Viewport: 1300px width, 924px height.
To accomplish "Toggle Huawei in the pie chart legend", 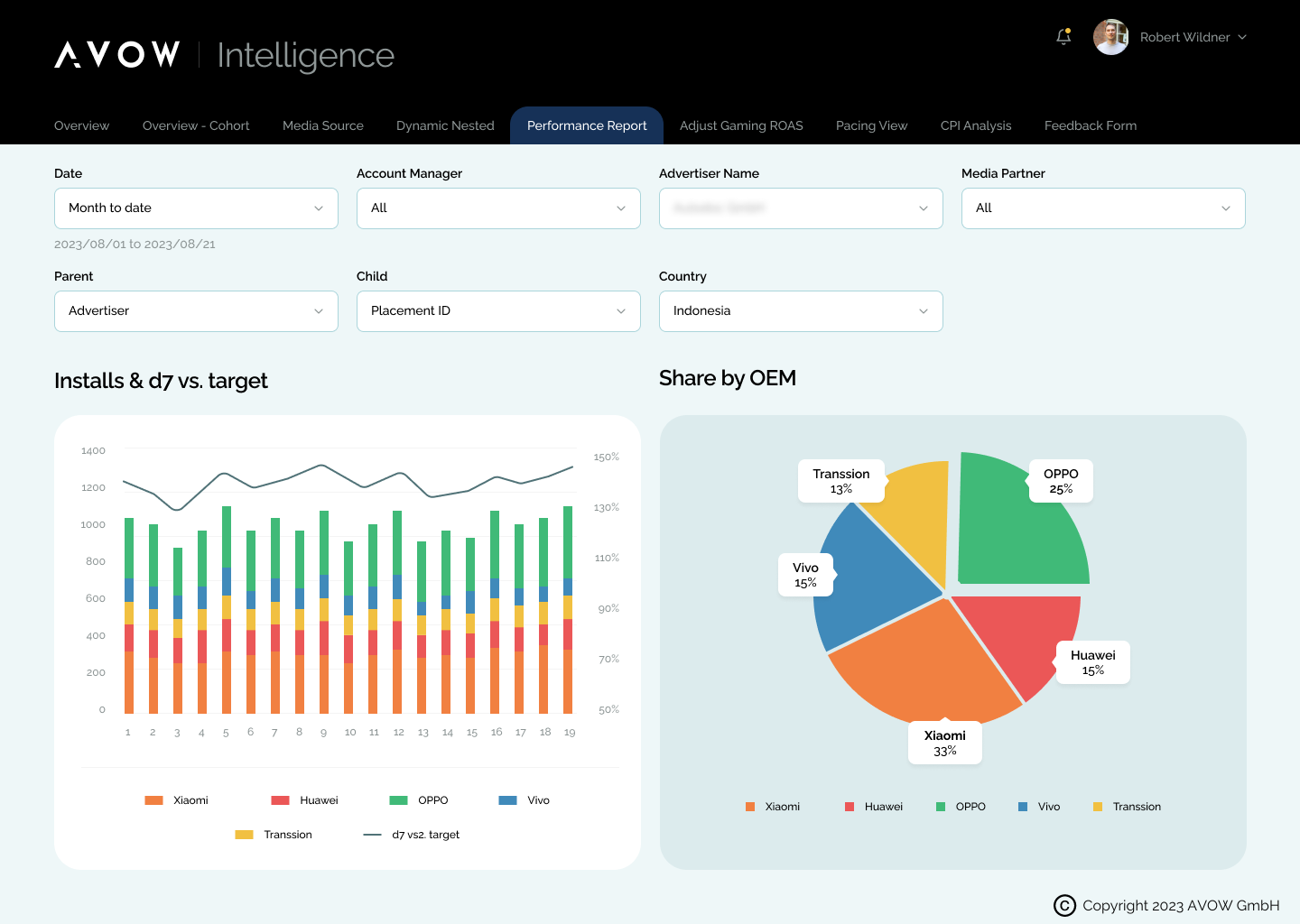I will point(874,807).
